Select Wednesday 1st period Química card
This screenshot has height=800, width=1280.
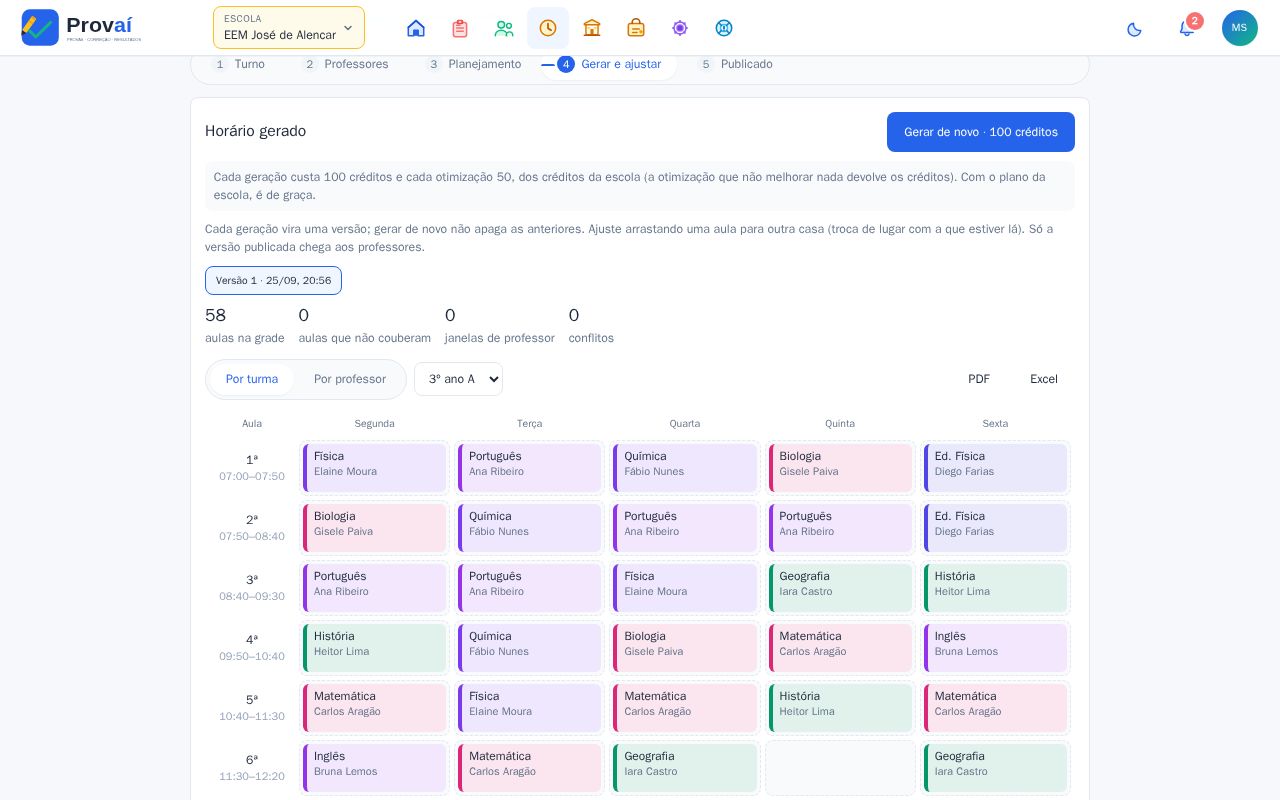pyautogui.click(x=685, y=468)
